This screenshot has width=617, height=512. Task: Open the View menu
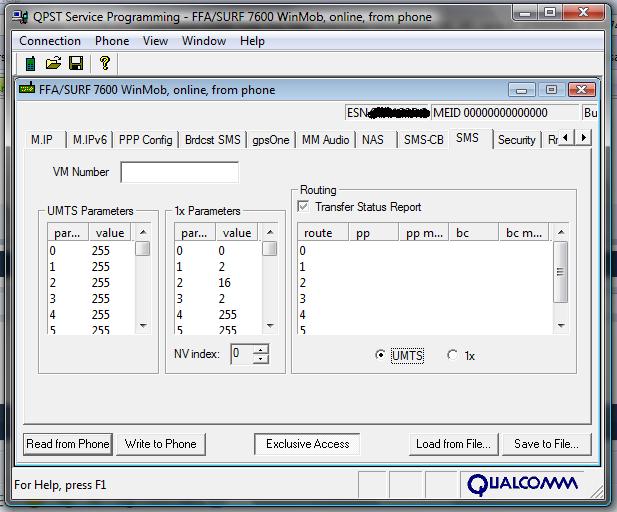point(155,41)
